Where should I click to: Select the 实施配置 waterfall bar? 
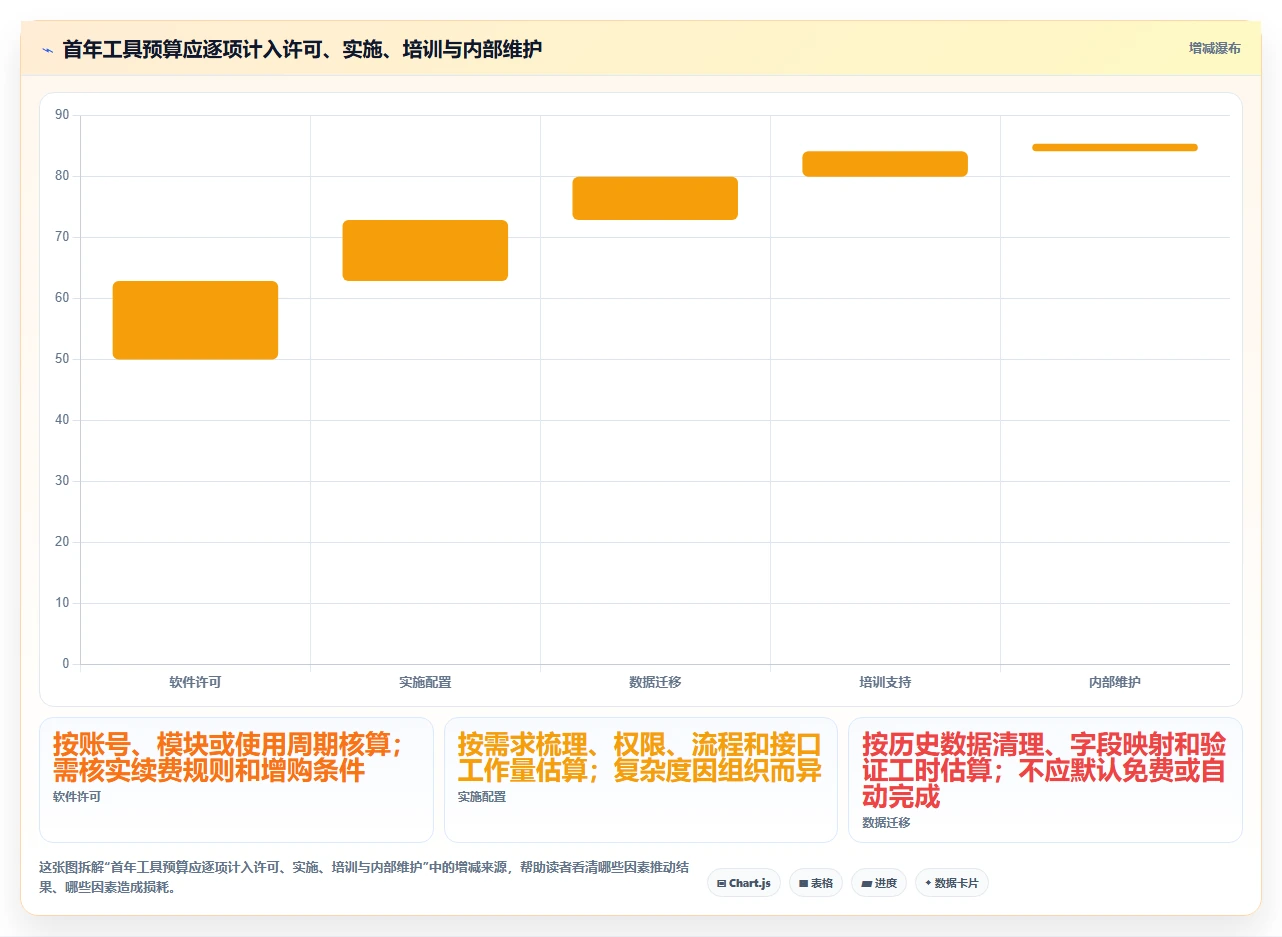(x=425, y=250)
